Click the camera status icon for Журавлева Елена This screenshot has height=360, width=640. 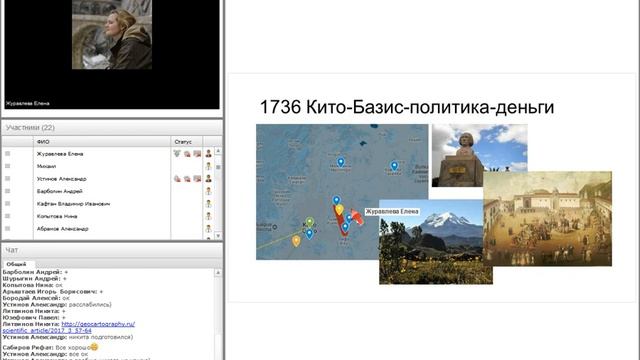coord(187,153)
